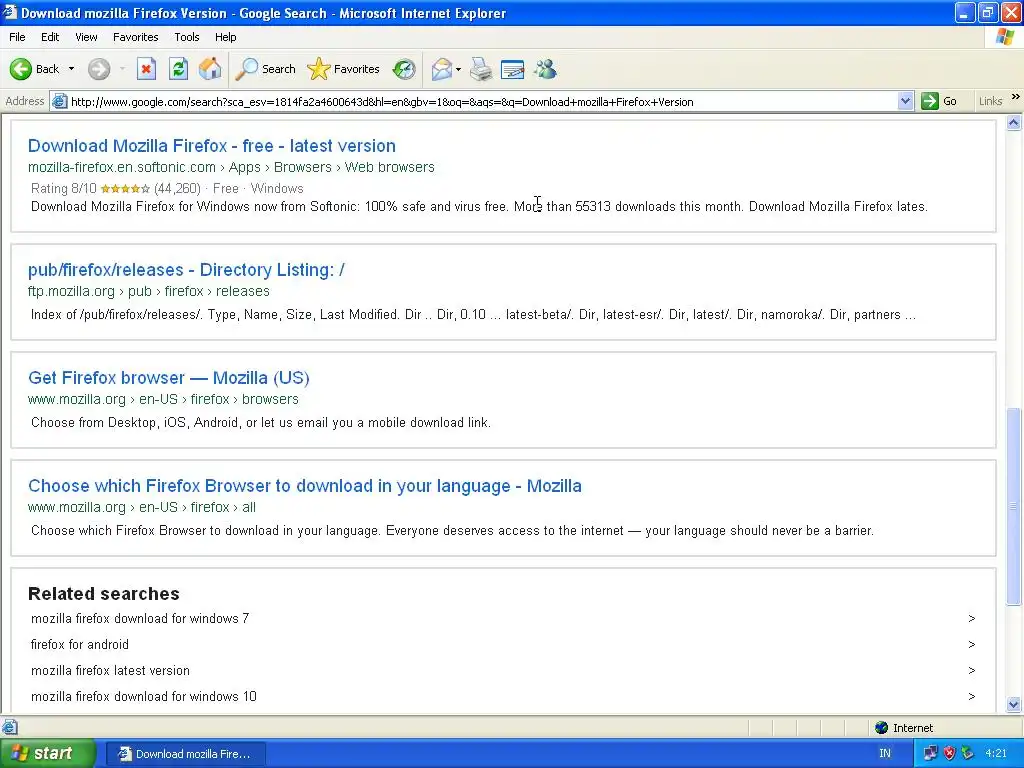Open the Edit menu
Image resolution: width=1024 pixels, height=768 pixels.
50,37
